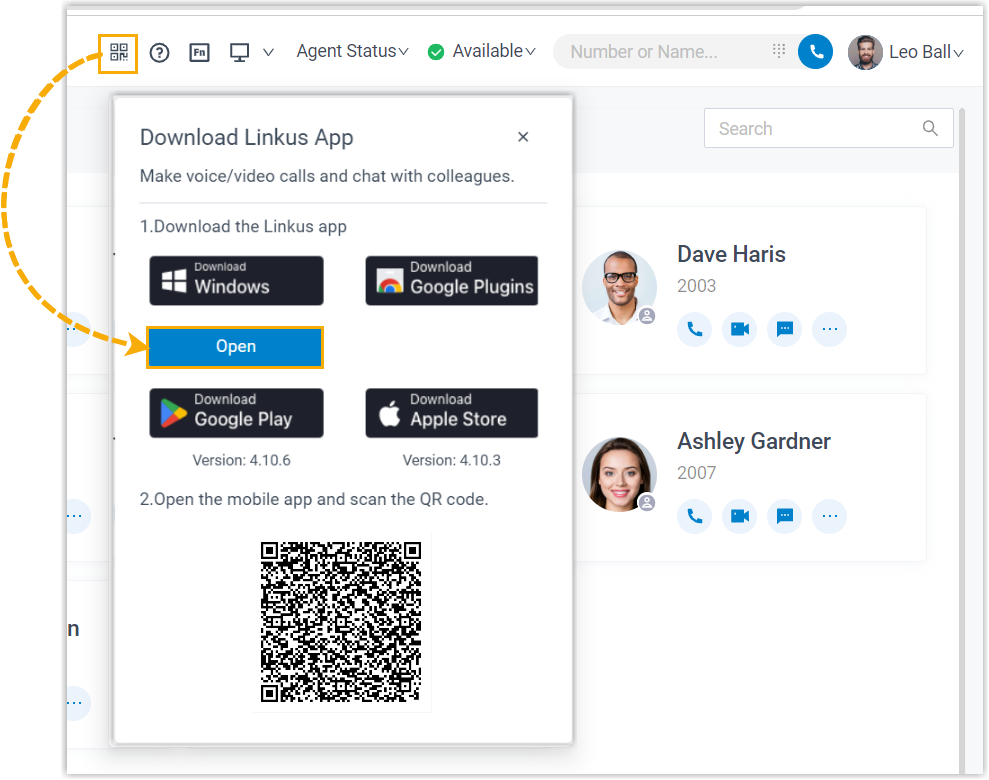Expand the arrow next to monitor icon
Image resolution: width=989 pixels, height=780 pixels.
click(268, 52)
